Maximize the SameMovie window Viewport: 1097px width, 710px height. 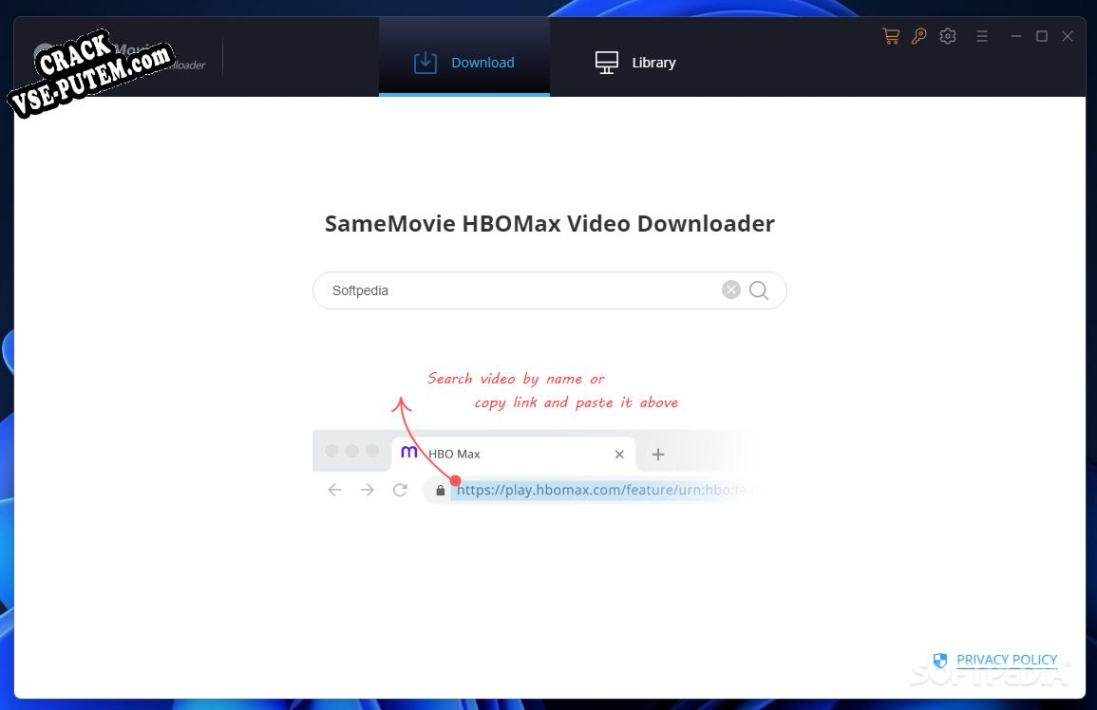click(1042, 36)
